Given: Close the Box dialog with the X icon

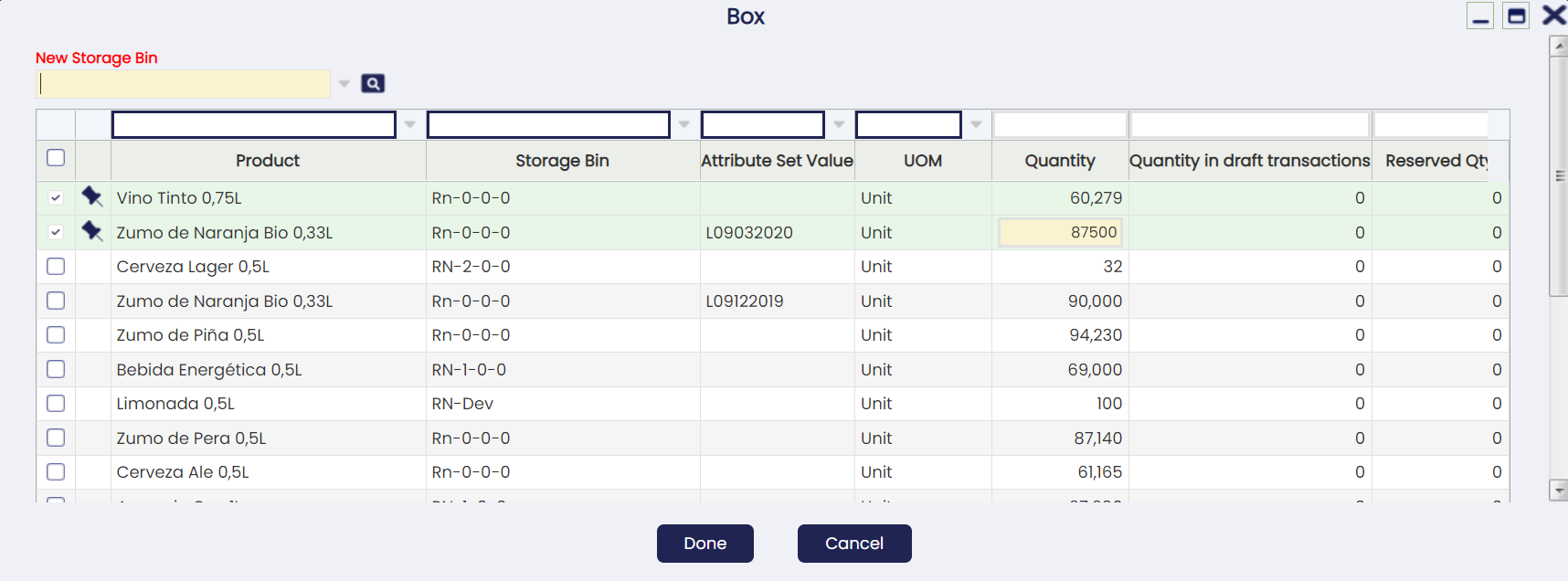Looking at the screenshot, I should click(x=1553, y=15).
